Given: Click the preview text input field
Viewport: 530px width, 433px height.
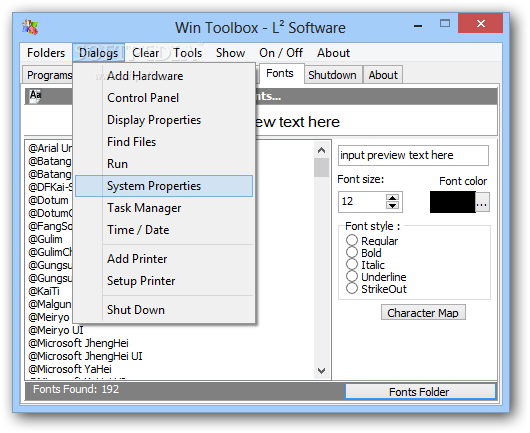Looking at the screenshot, I should coord(413,155).
